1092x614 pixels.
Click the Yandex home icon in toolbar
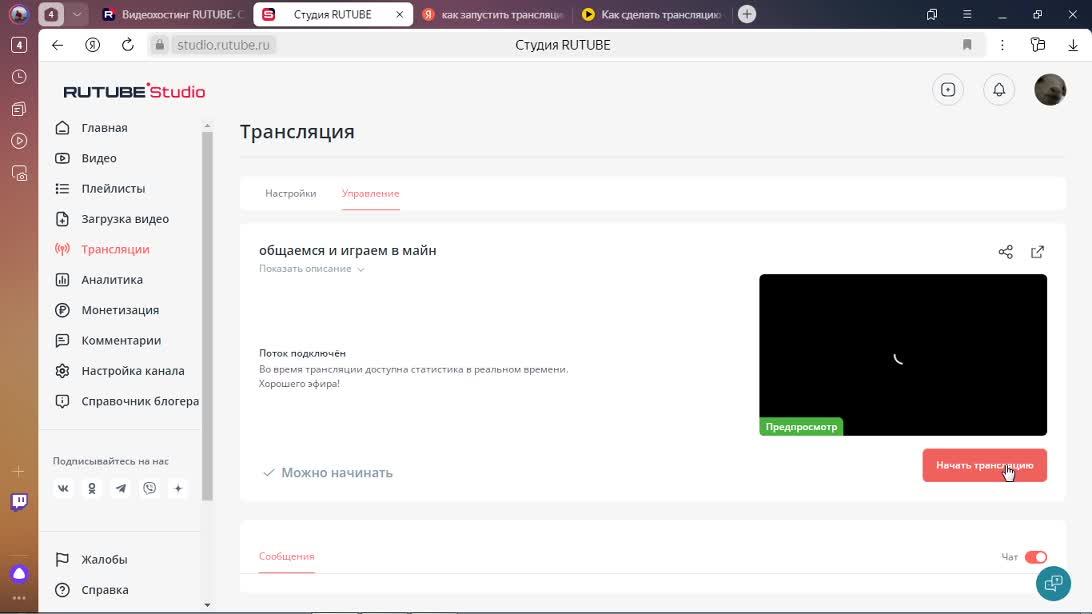tap(92, 45)
